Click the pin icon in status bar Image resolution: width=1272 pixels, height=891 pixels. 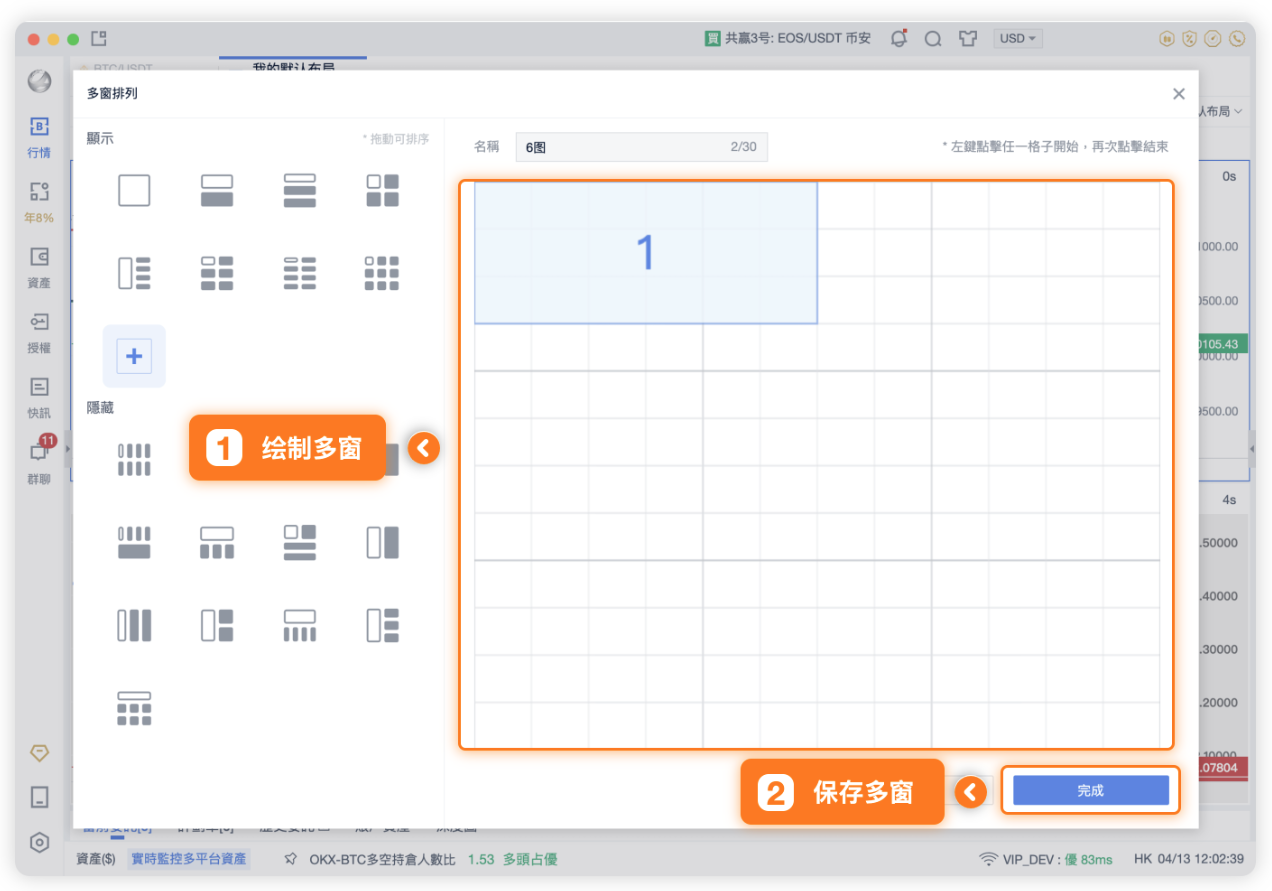pyautogui.click(x=291, y=858)
